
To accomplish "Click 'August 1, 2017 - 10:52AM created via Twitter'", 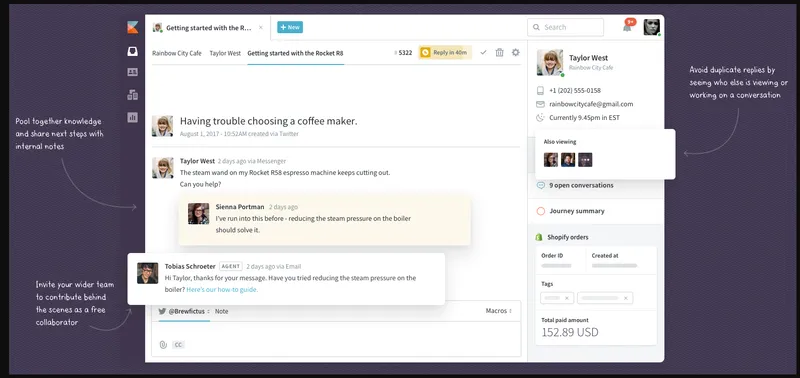I will point(239,134).
